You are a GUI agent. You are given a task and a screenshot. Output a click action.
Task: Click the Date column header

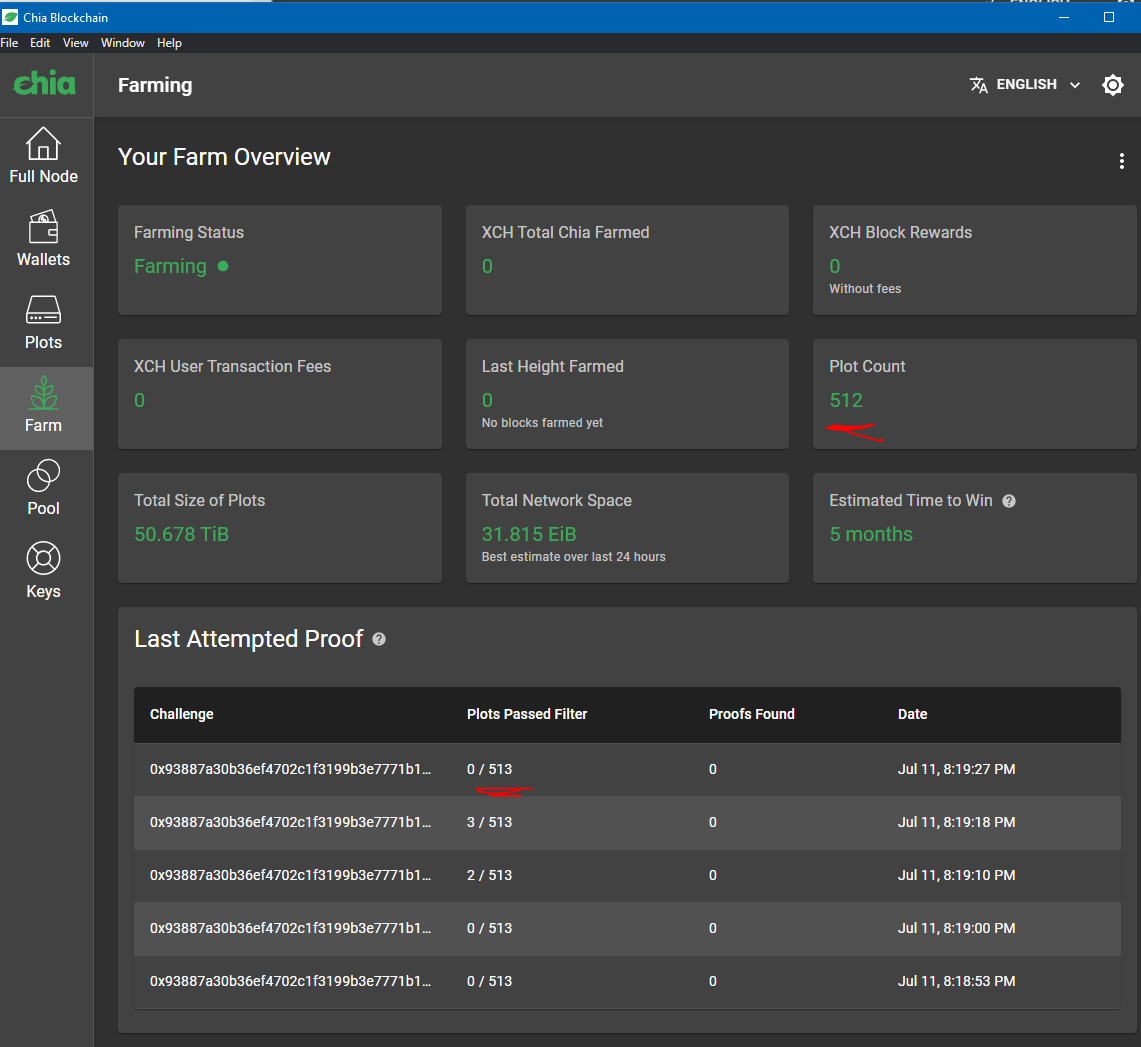pyautogui.click(x=913, y=714)
